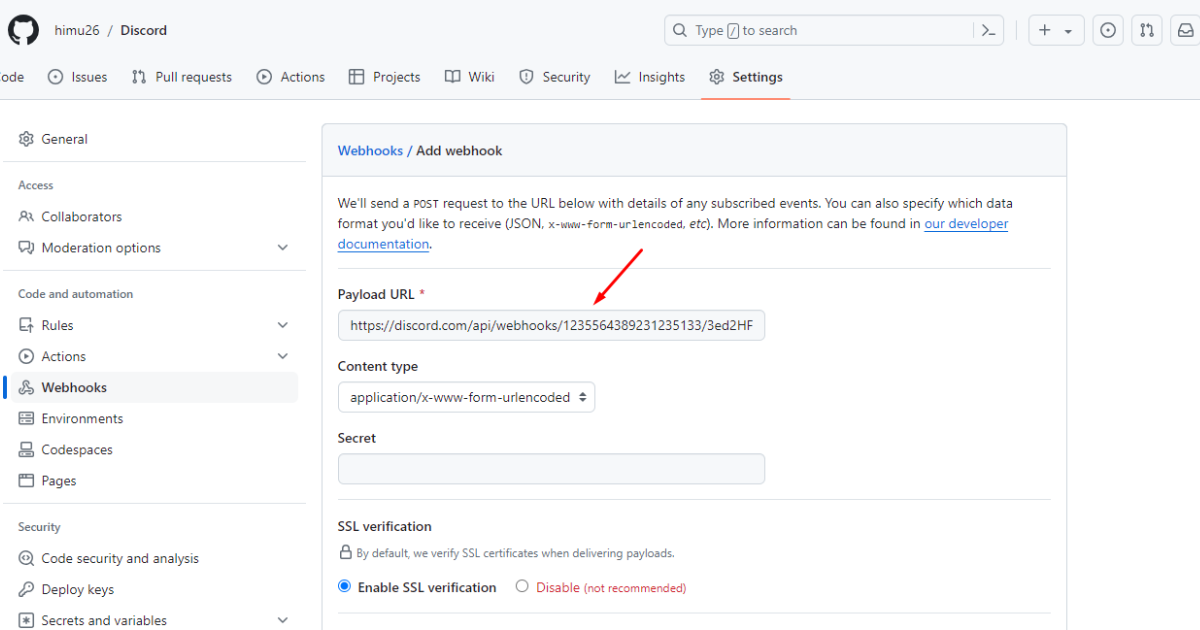The height and width of the screenshot is (630, 1200).
Task: Click the Secret input field
Action: (x=551, y=469)
